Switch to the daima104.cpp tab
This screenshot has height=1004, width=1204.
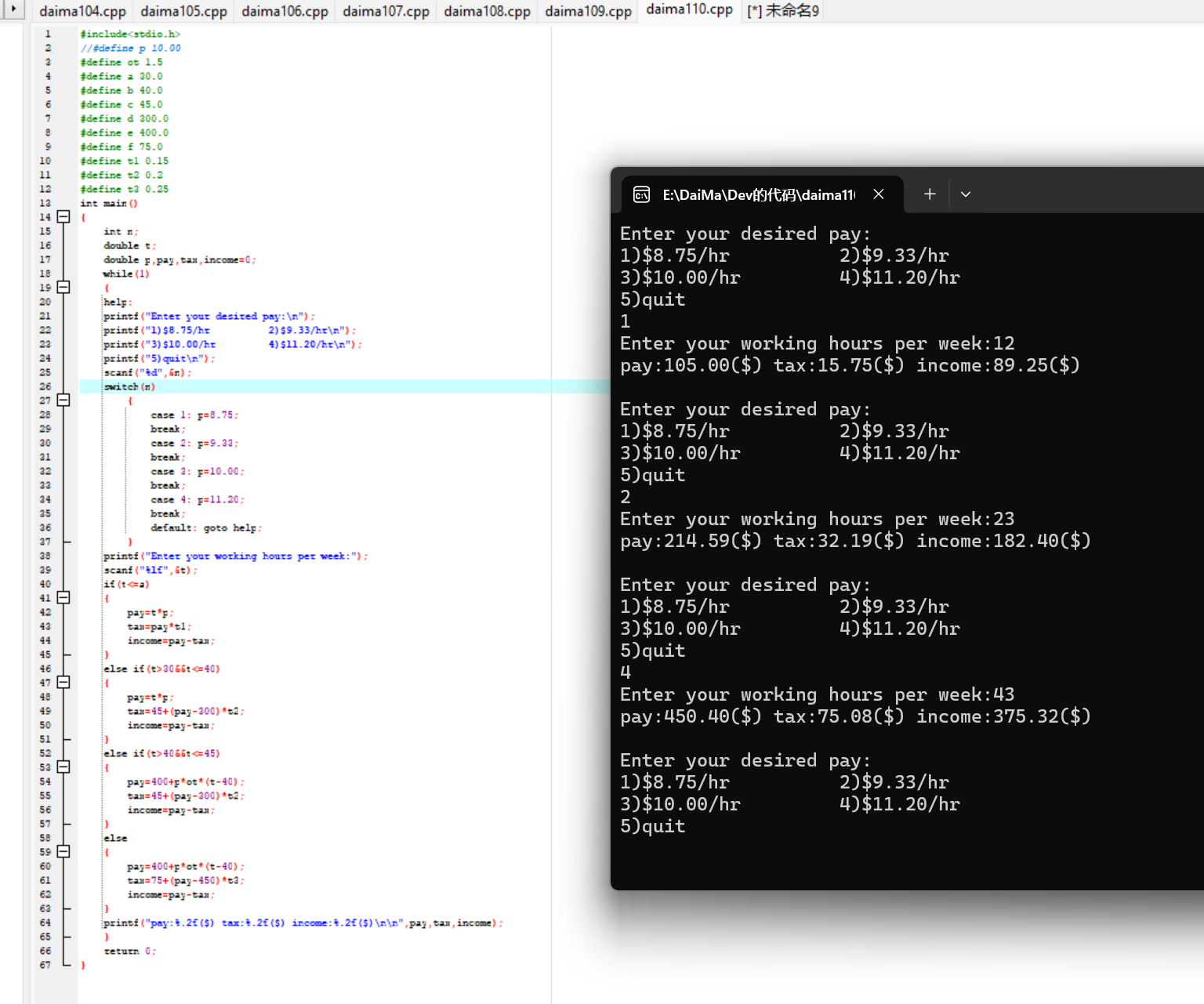tap(82, 11)
